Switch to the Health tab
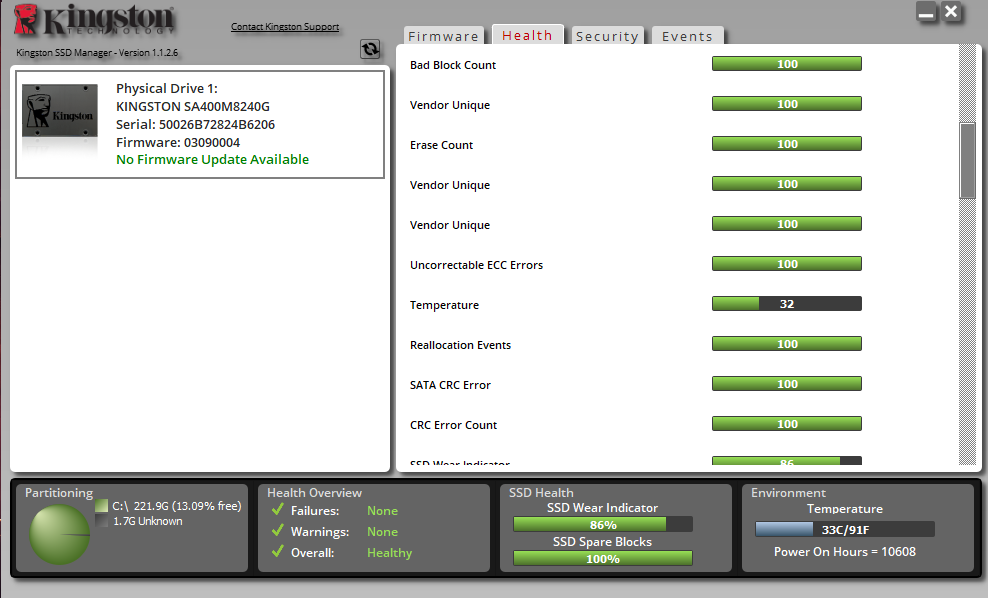The height and width of the screenshot is (598, 988). (527, 35)
